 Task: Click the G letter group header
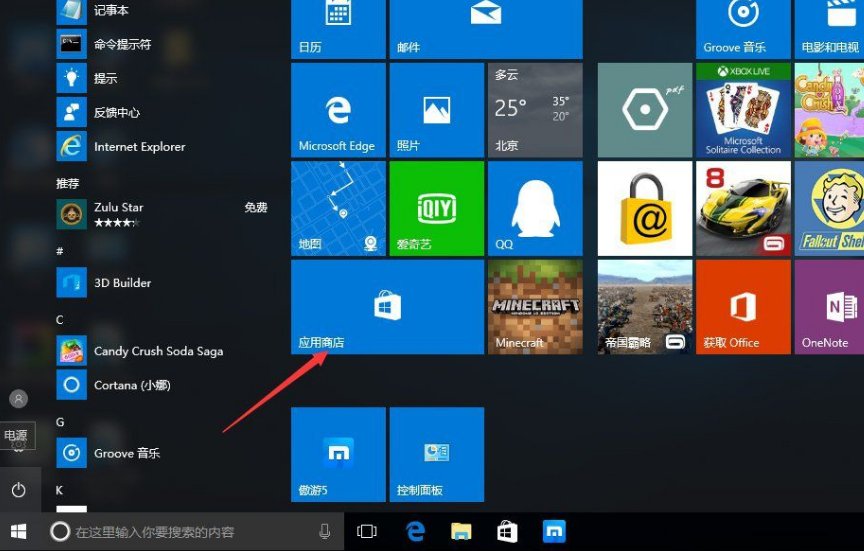[60, 422]
